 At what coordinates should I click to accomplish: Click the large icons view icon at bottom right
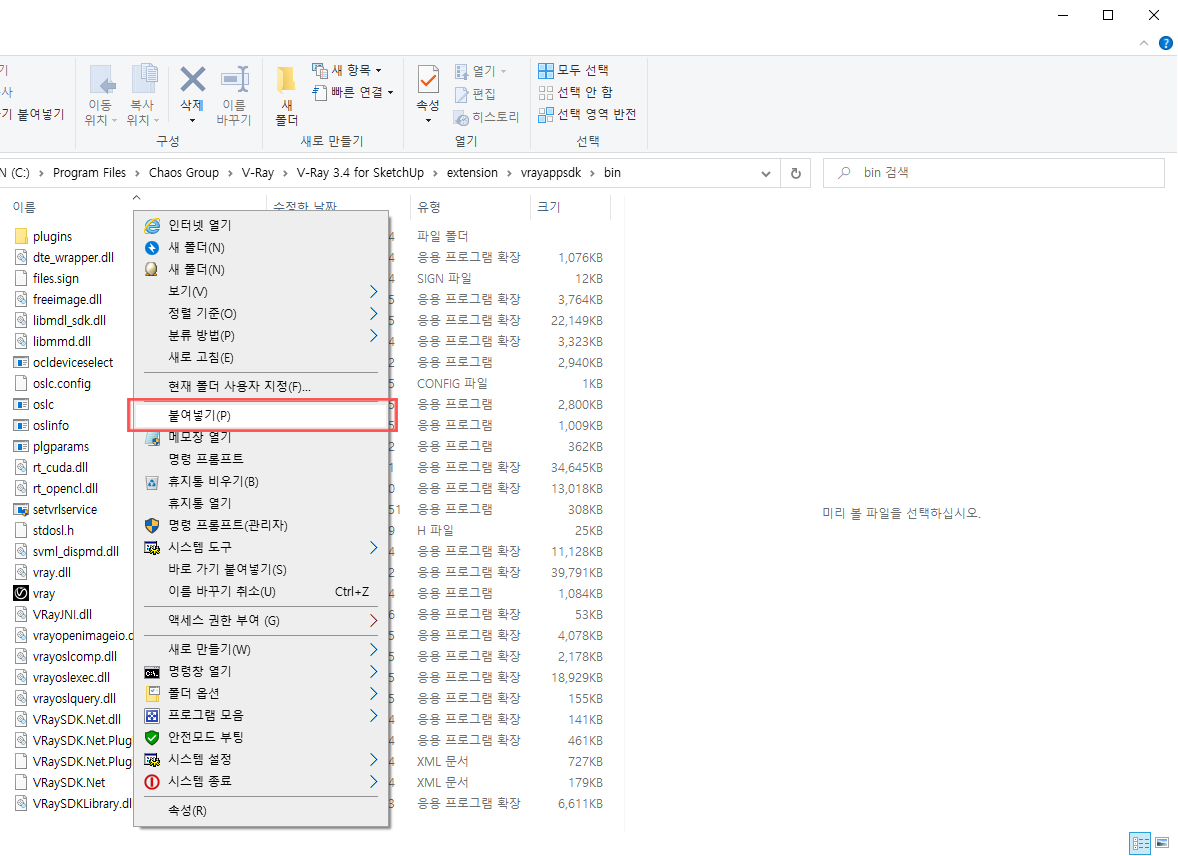tap(1162, 843)
